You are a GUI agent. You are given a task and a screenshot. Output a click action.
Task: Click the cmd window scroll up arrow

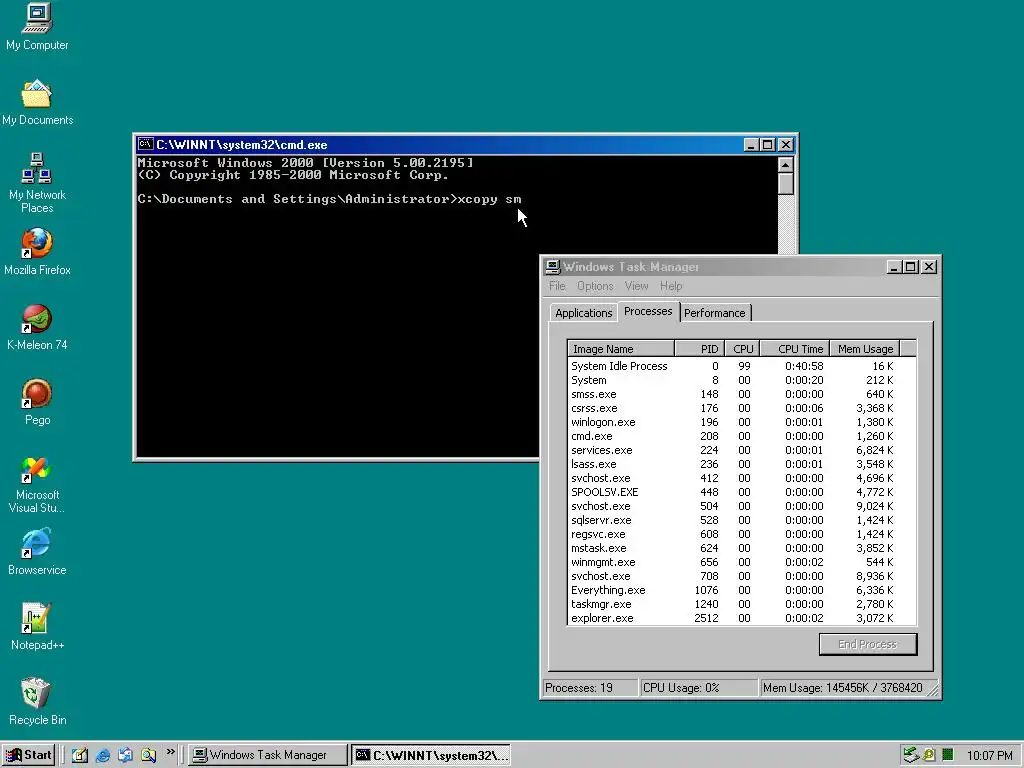pos(786,164)
